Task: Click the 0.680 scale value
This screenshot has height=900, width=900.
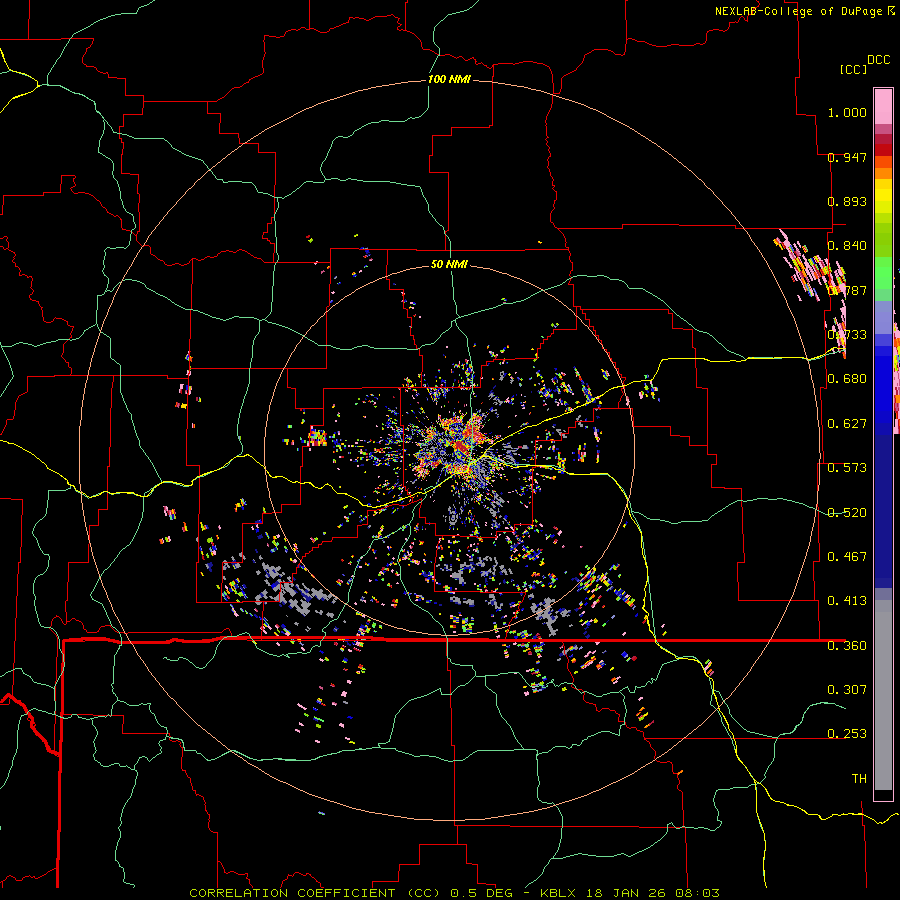Action: click(x=847, y=379)
